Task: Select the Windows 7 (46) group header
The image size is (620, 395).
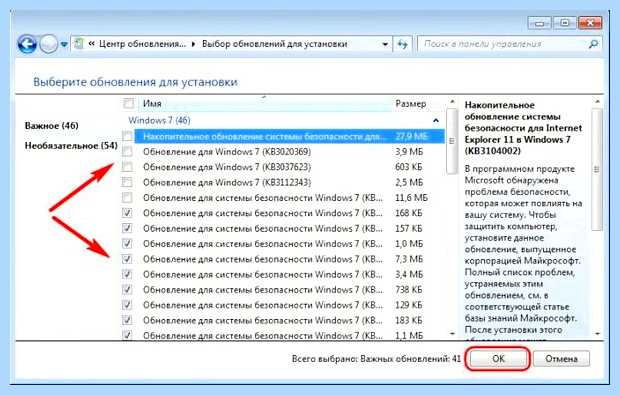Action: tap(159, 120)
